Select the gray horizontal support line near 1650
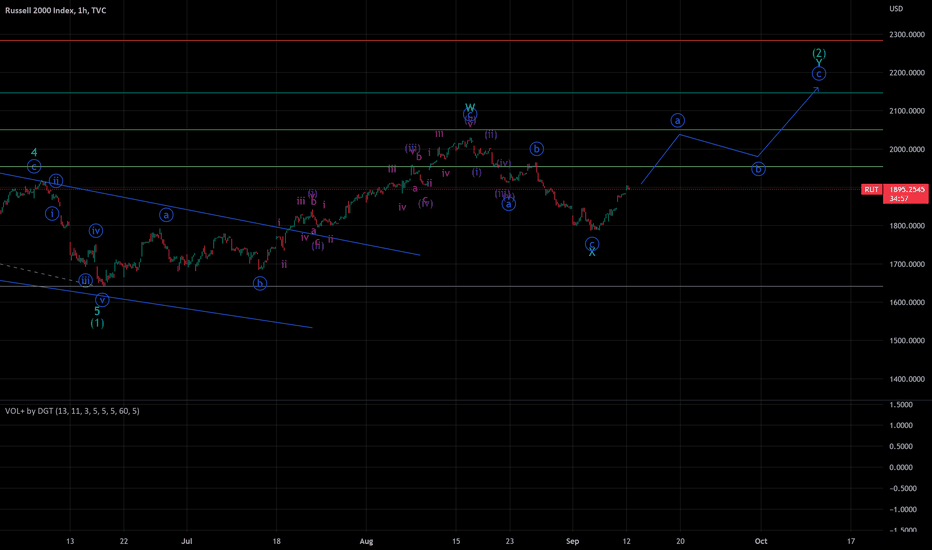932x550 pixels. click(441, 287)
